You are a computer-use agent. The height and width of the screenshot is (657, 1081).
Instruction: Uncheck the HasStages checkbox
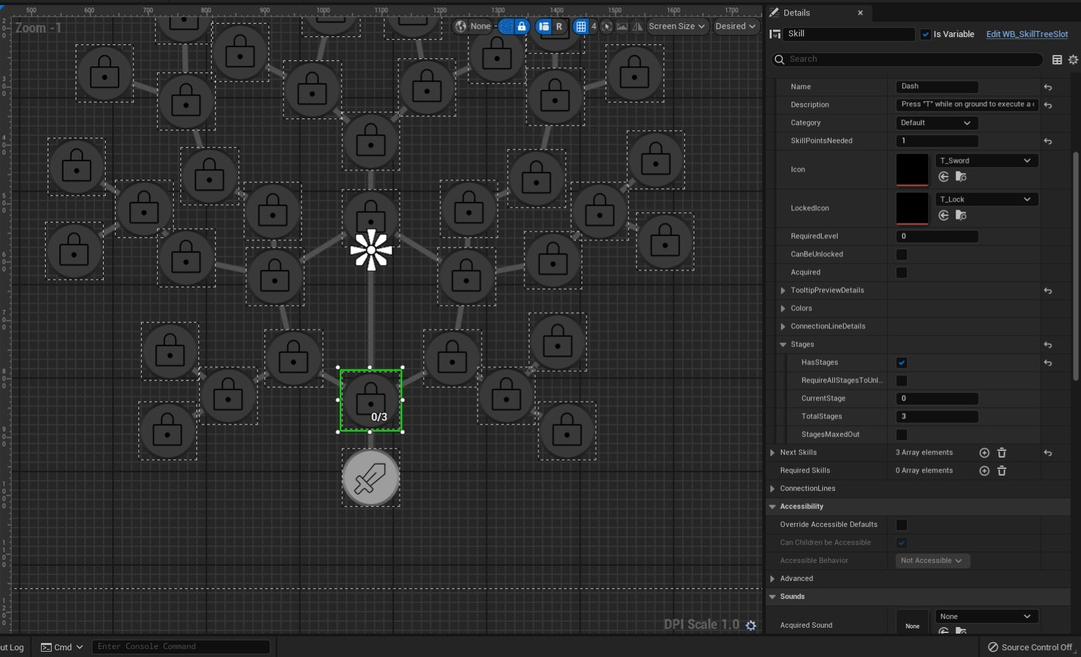[x=902, y=363]
